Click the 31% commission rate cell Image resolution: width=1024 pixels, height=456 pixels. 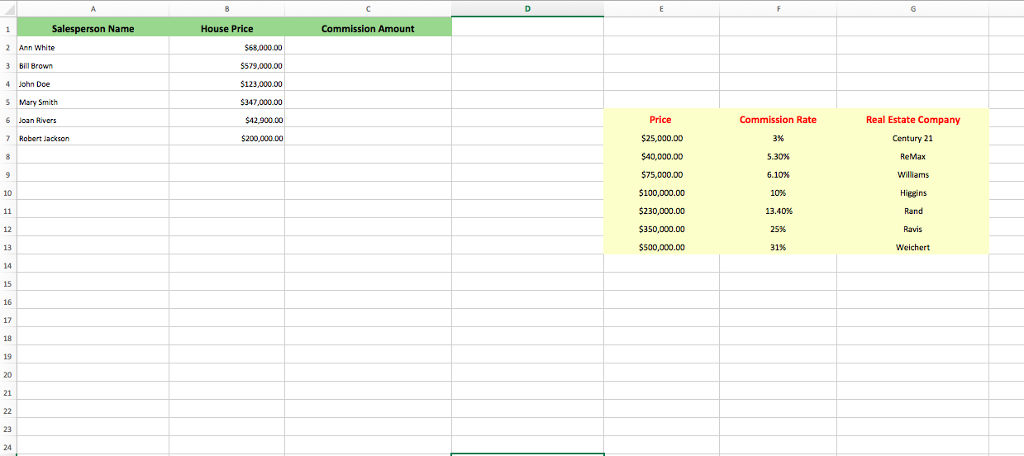[x=777, y=247]
